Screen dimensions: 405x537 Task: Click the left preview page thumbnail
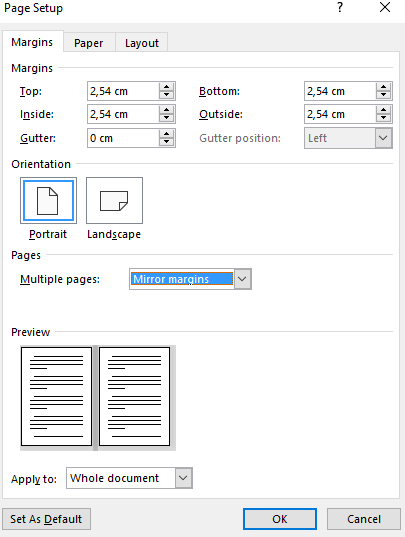[56, 397]
